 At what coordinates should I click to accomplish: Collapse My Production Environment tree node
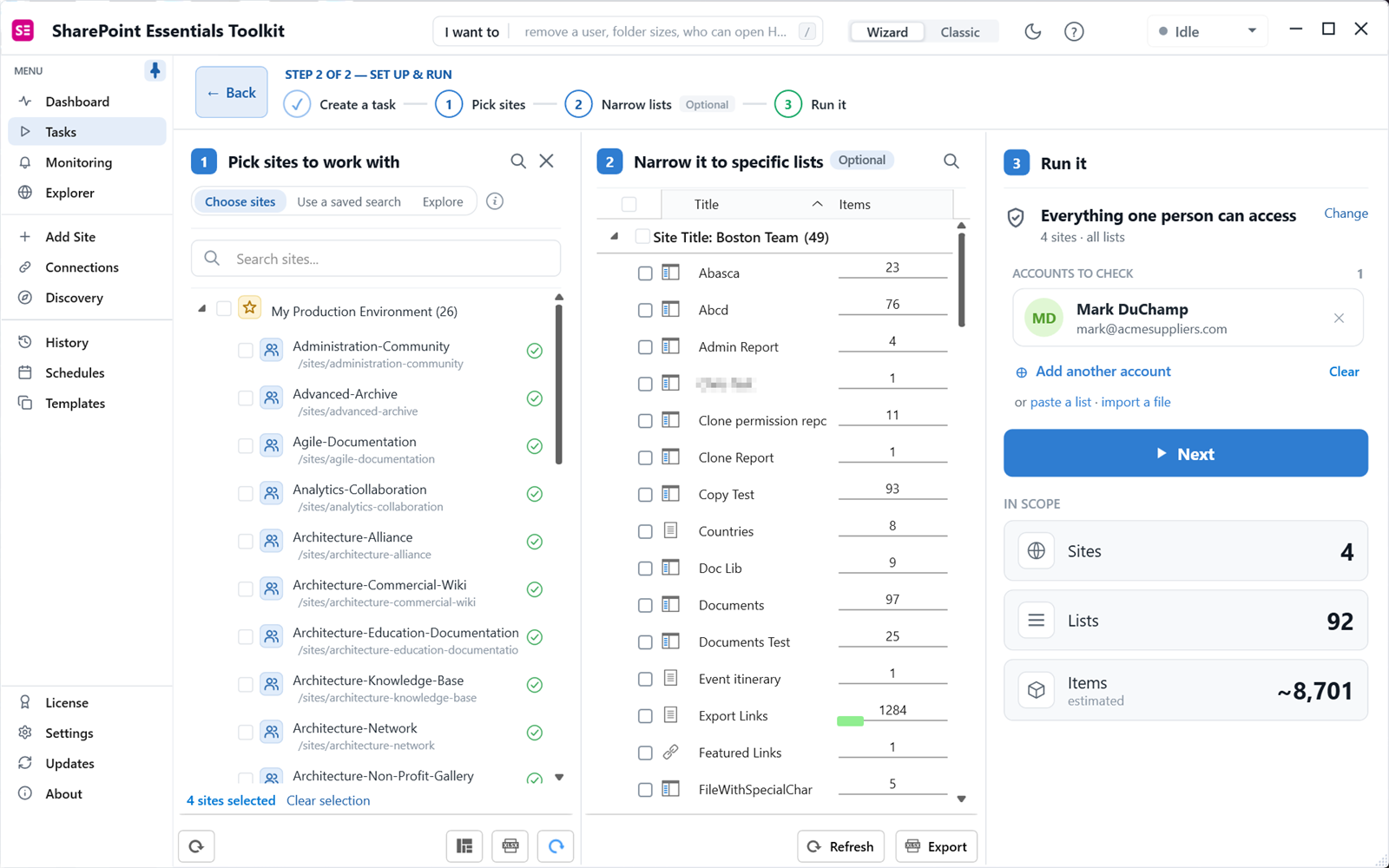click(201, 308)
